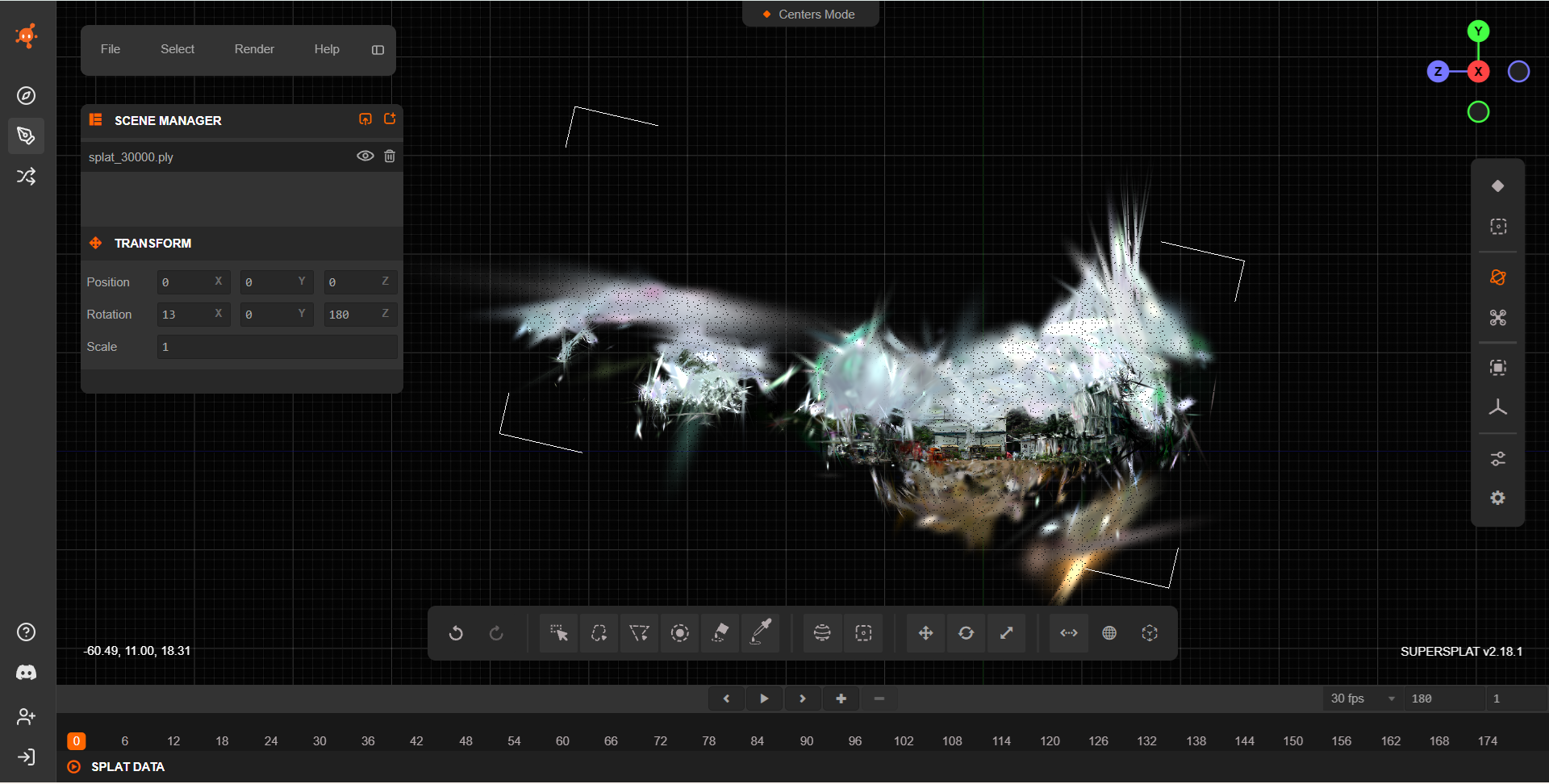Click the Z axis view gizmo
This screenshot has width=1549, height=784.
[x=1438, y=72]
